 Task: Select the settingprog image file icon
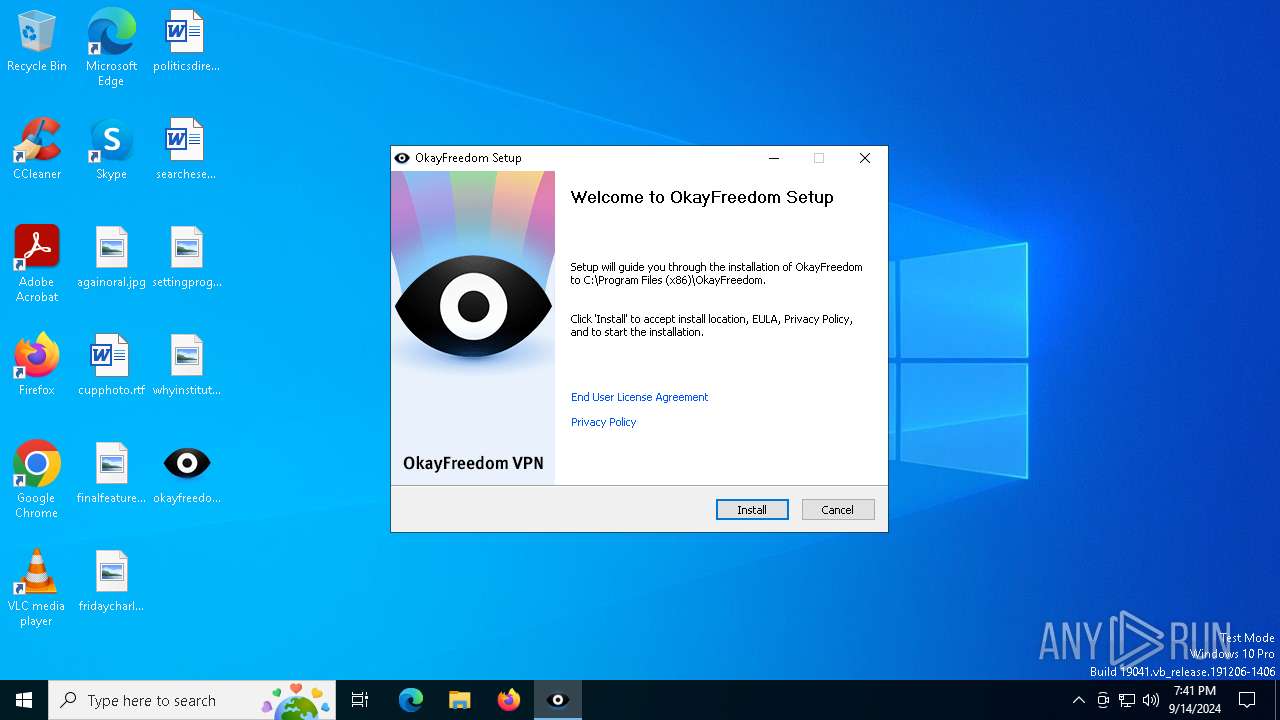point(186,258)
